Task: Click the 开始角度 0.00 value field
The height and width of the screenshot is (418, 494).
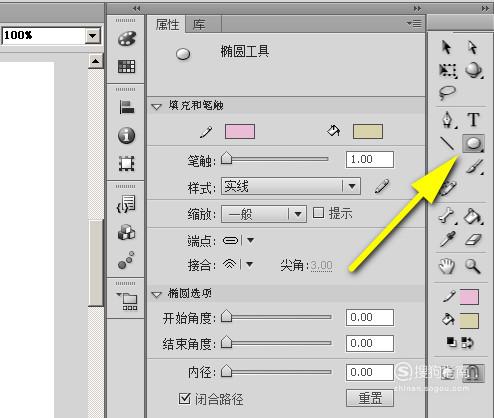Action: (x=370, y=317)
